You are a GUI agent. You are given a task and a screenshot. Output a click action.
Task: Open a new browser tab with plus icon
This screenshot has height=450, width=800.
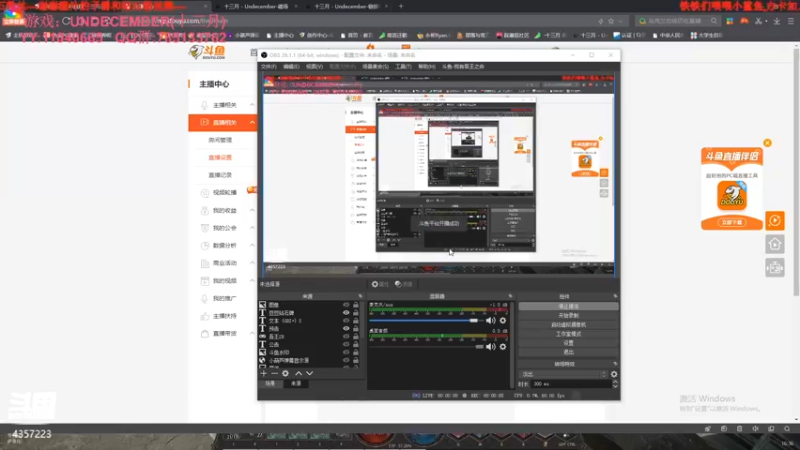pos(401,6)
